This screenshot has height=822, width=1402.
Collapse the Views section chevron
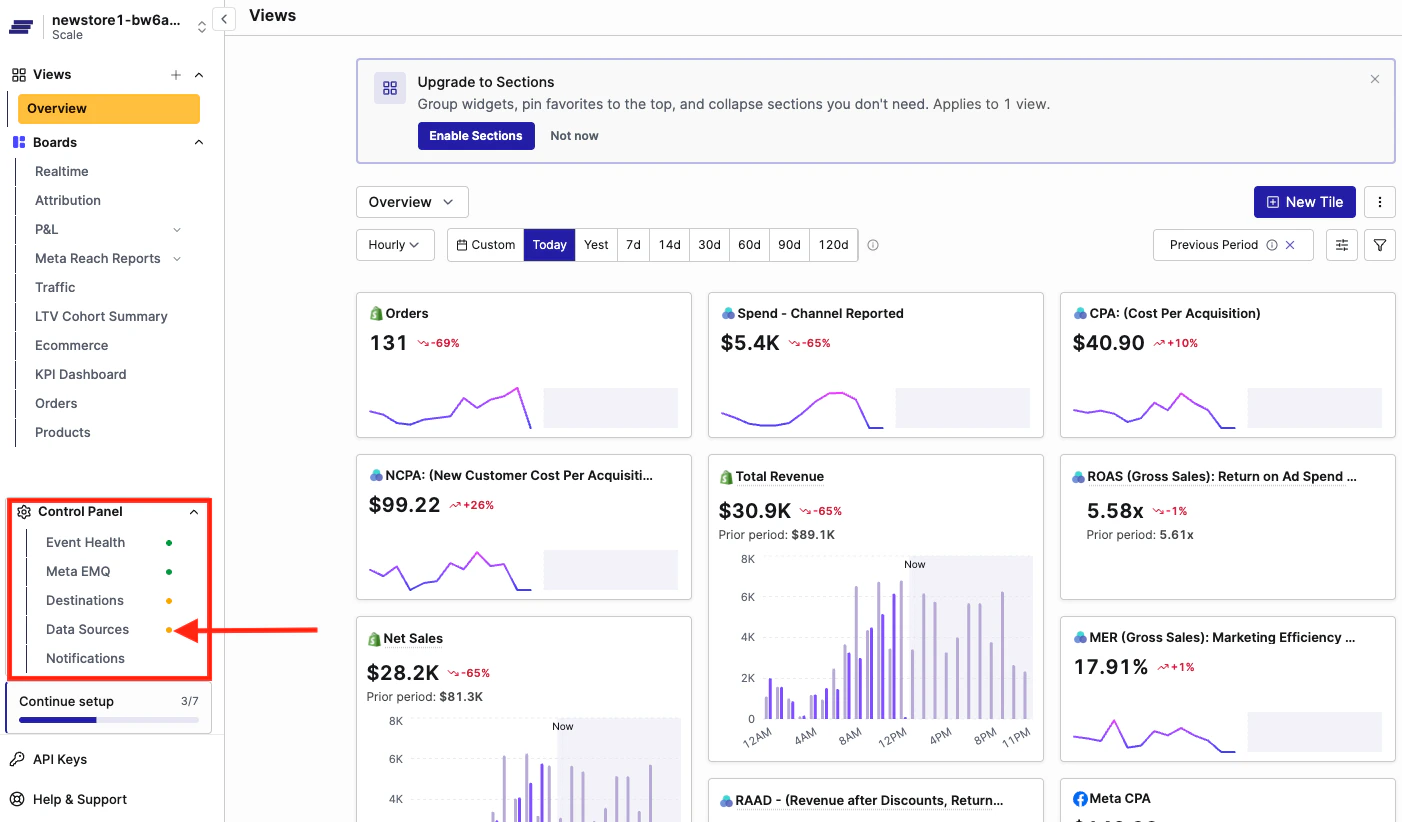199,75
